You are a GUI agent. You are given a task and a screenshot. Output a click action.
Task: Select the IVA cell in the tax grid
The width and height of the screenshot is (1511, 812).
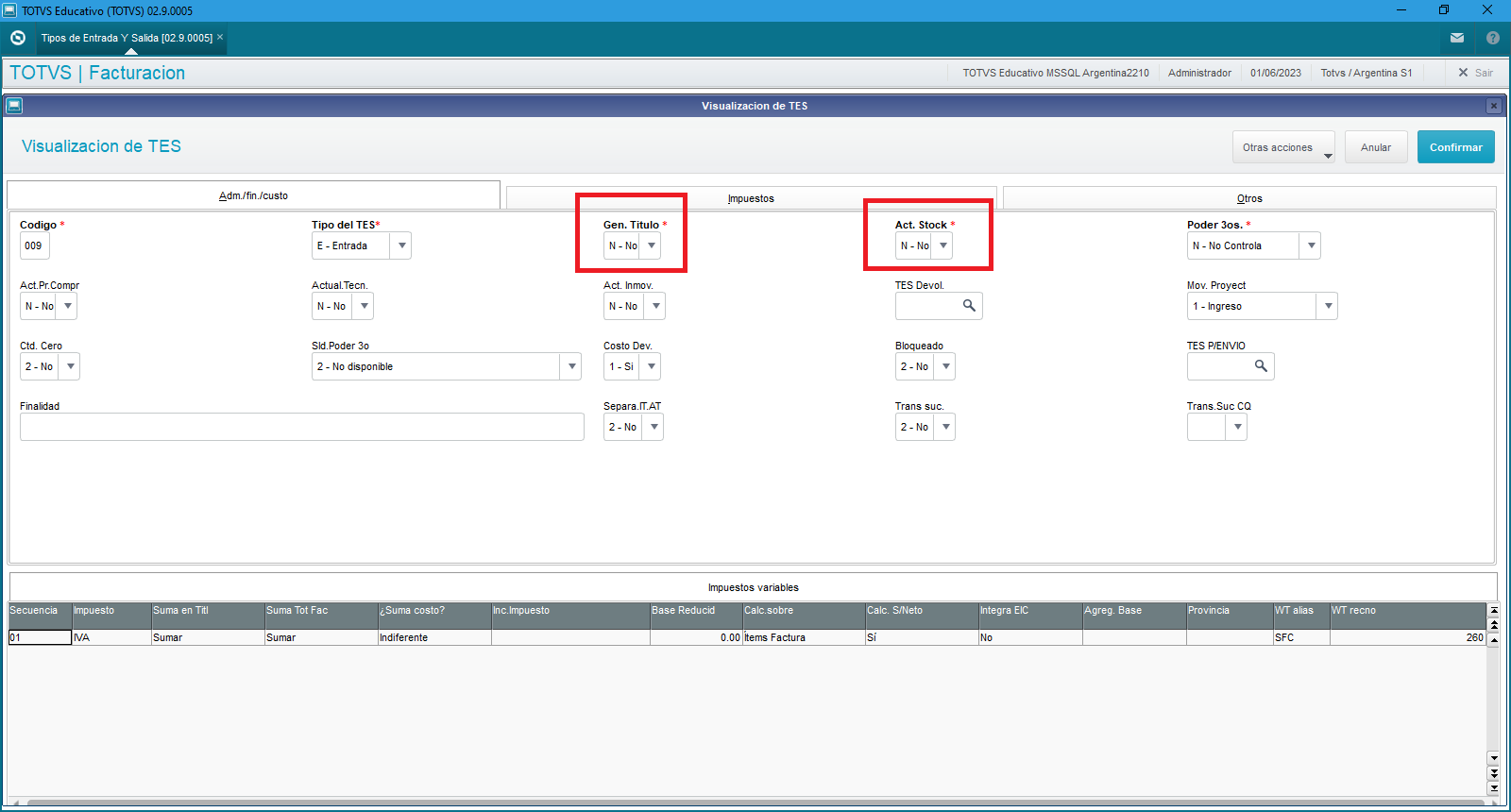[x=112, y=637]
